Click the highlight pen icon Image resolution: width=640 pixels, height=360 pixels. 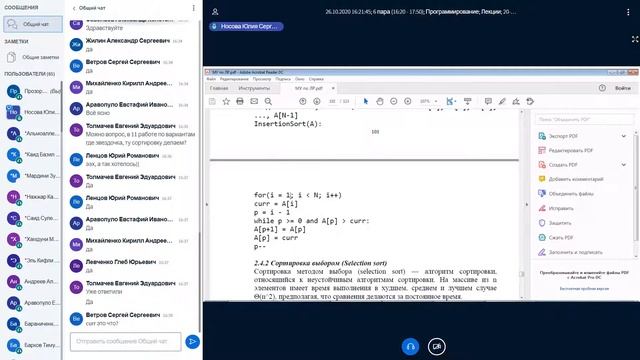[x=502, y=102]
